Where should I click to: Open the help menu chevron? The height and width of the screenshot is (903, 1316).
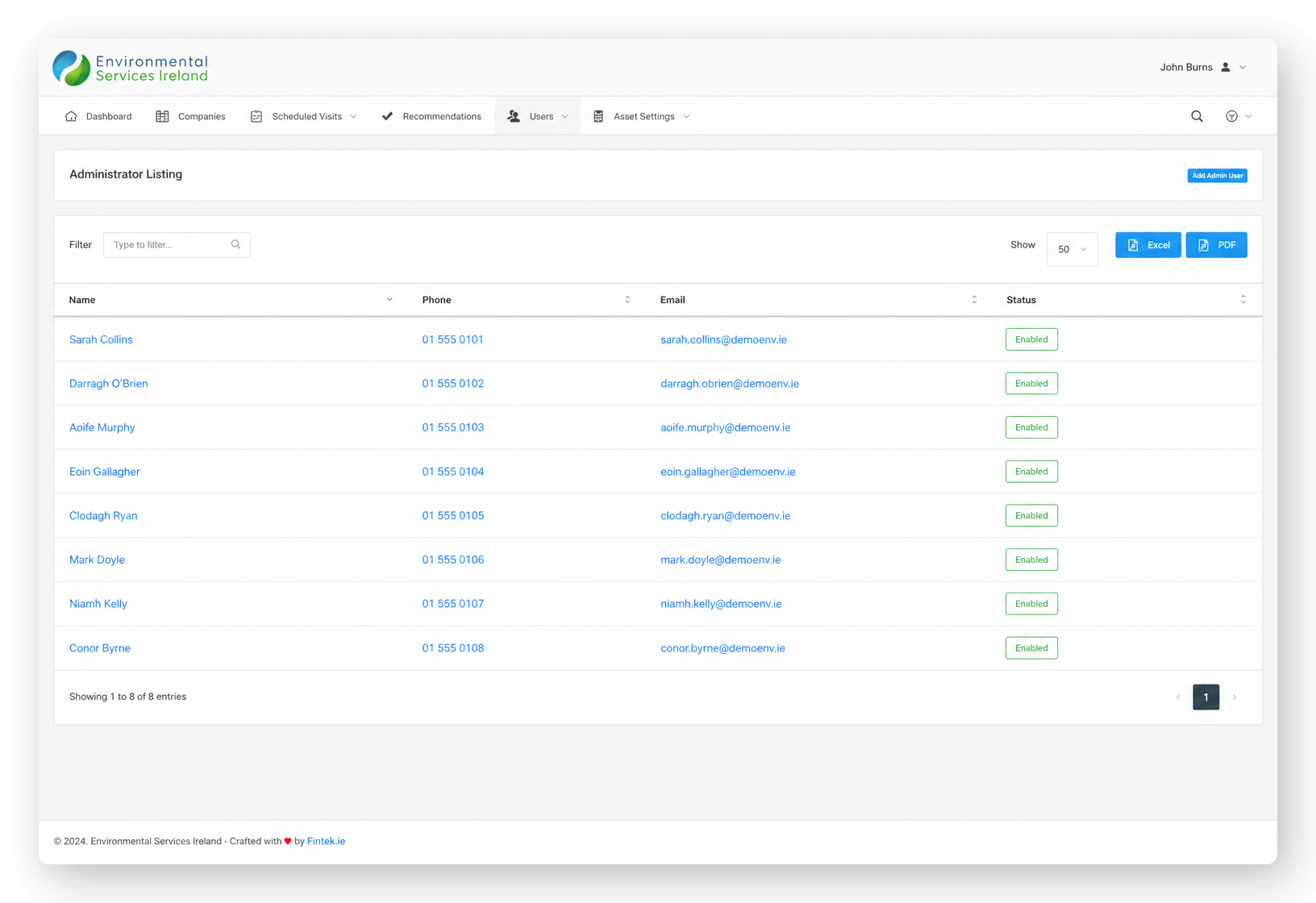click(1248, 117)
